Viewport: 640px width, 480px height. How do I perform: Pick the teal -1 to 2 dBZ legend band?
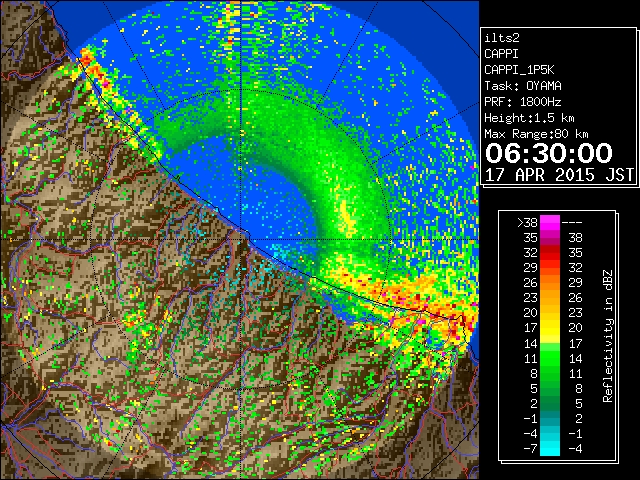pyautogui.click(x=550, y=419)
